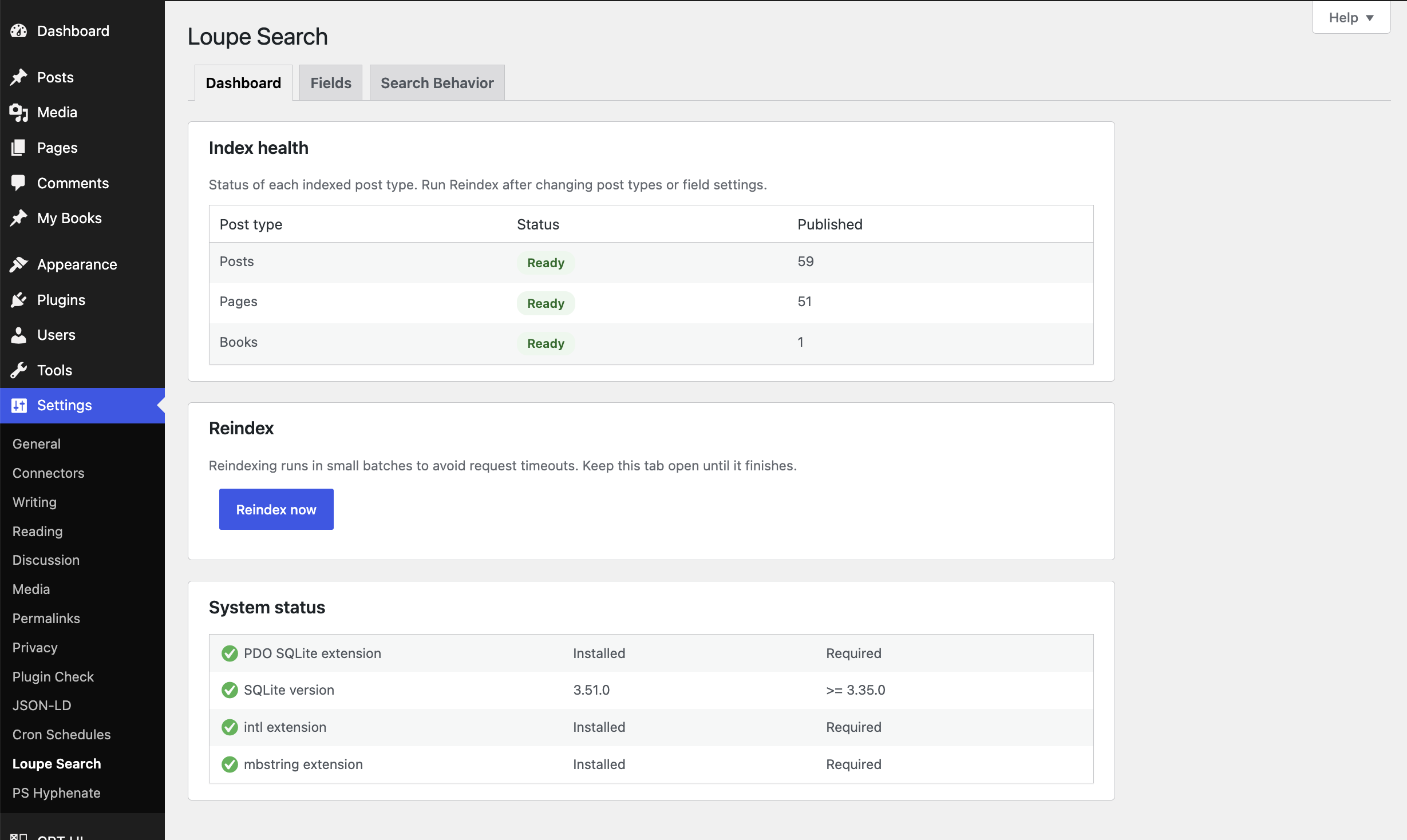Open General settings submenu

pyautogui.click(x=37, y=444)
